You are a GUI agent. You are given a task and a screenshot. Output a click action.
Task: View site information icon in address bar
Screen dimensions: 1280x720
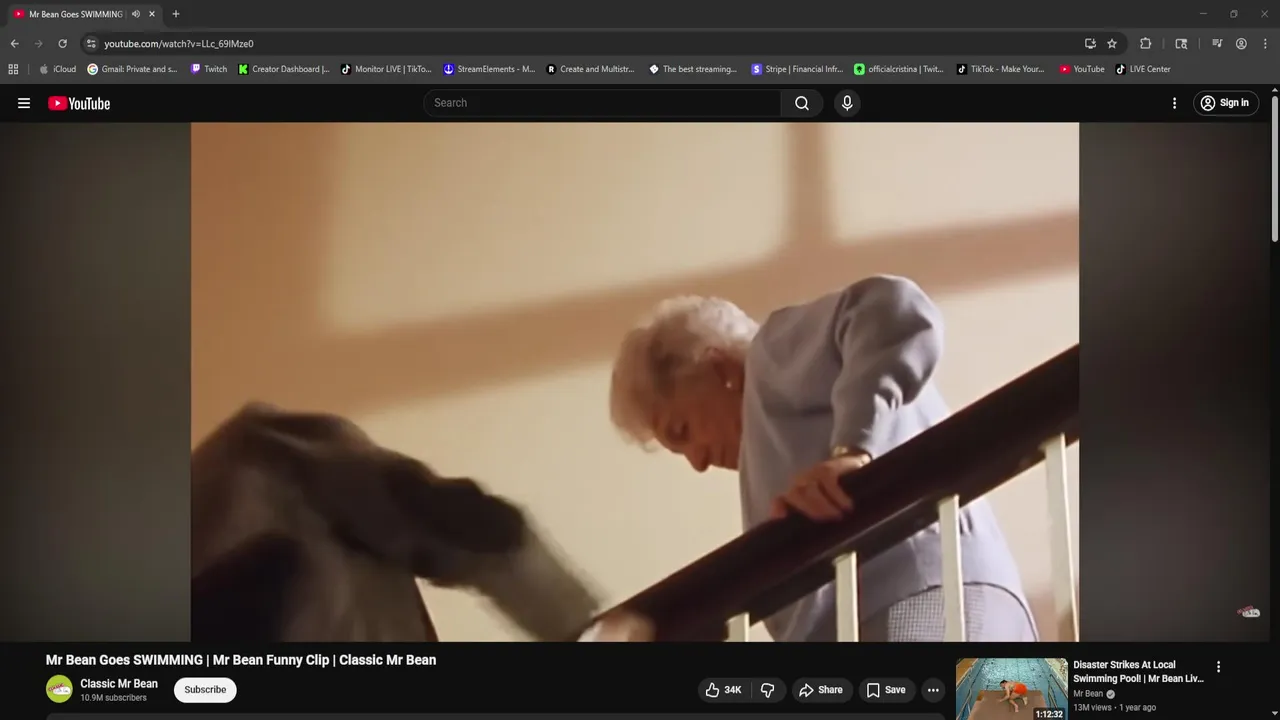[x=91, y=44]
